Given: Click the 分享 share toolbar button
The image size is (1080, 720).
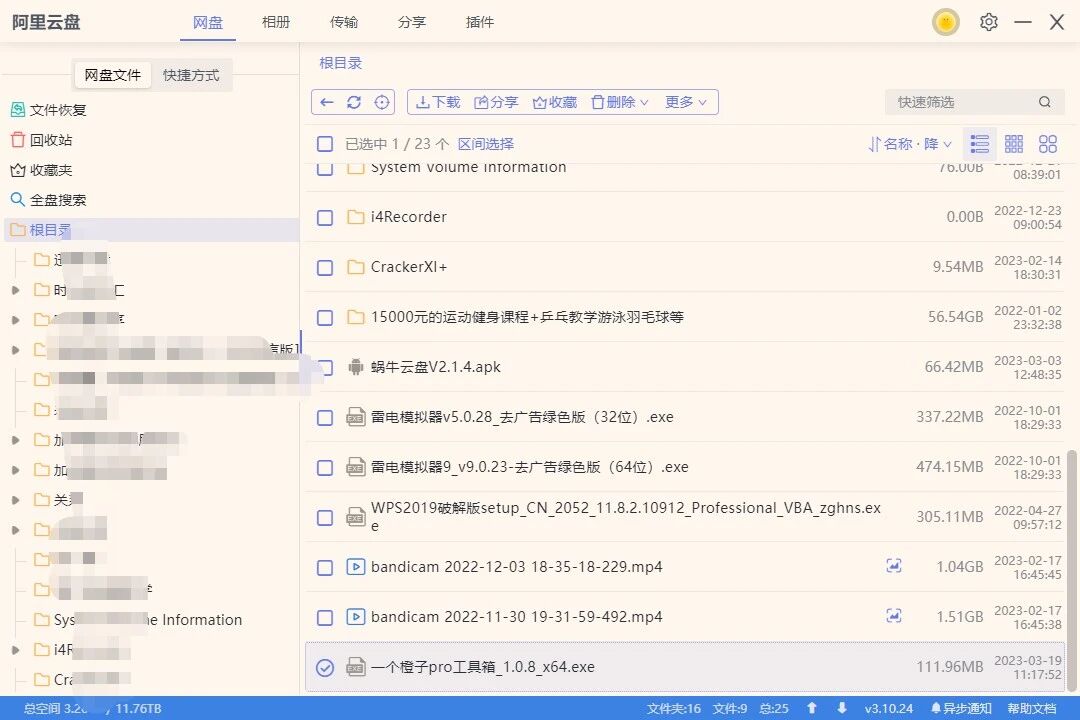Looking at the screenshot, I should pos(496,102).
